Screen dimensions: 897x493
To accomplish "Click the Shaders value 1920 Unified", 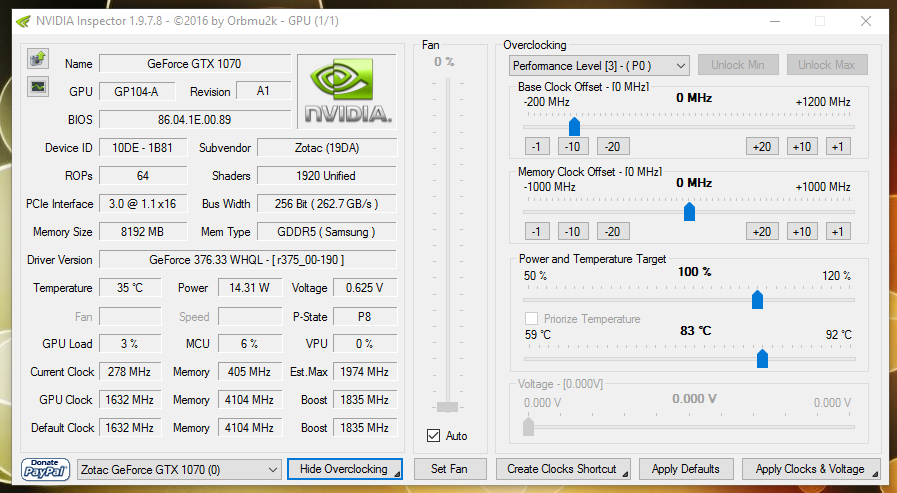I will click(x=327, y=176).
